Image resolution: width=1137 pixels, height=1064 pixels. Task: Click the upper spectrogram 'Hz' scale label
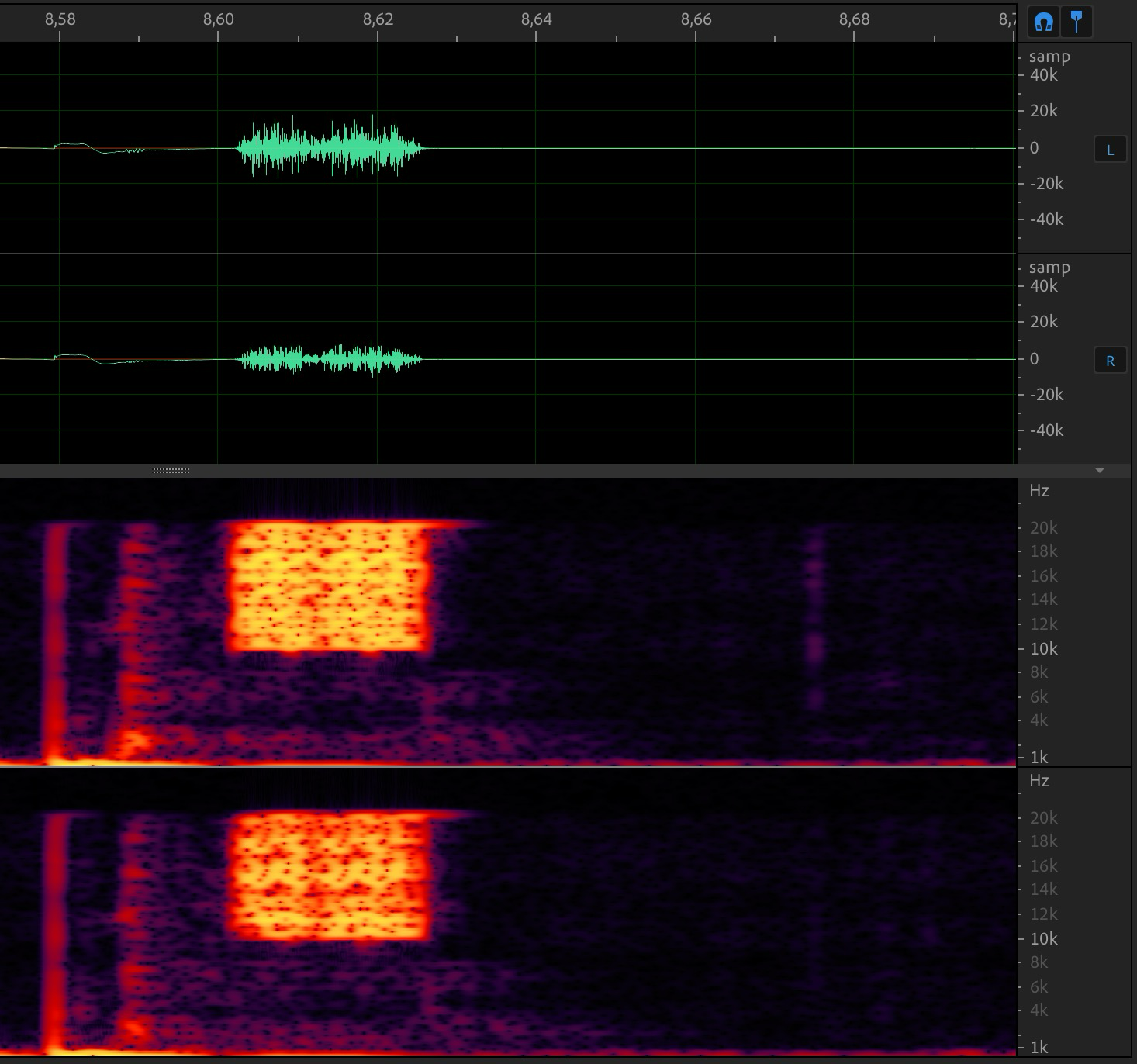[1039, 491]
